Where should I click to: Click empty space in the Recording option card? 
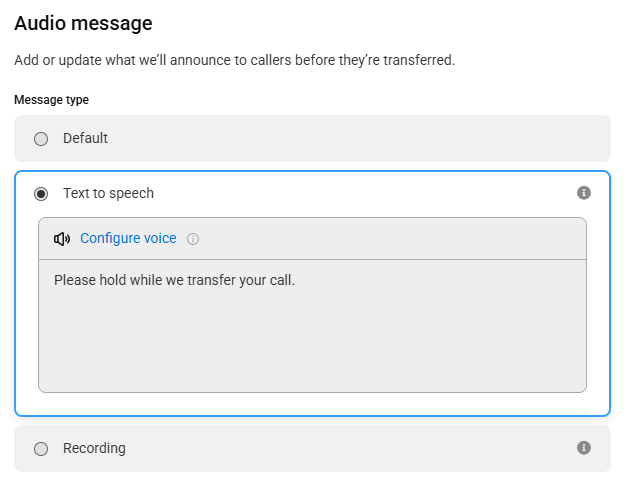pos(342,448)
